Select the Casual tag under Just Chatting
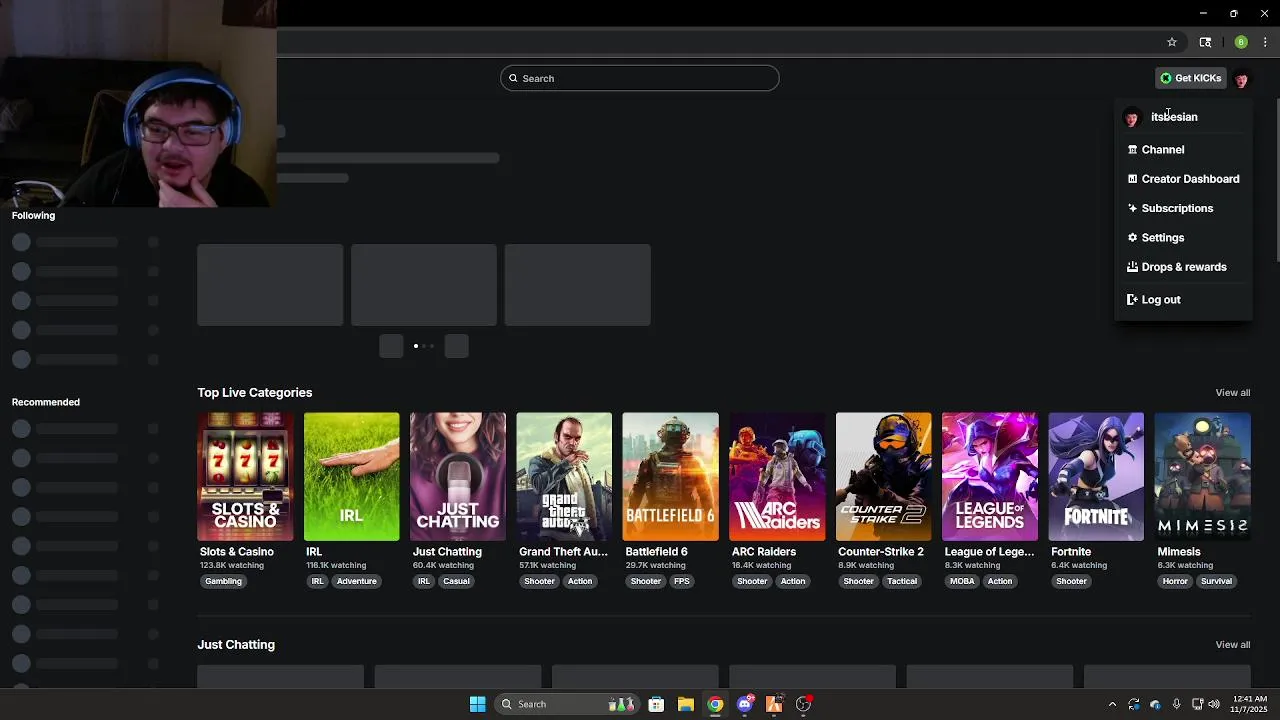The width and height of the screenshot is (1280, 720). pos(456,581)
